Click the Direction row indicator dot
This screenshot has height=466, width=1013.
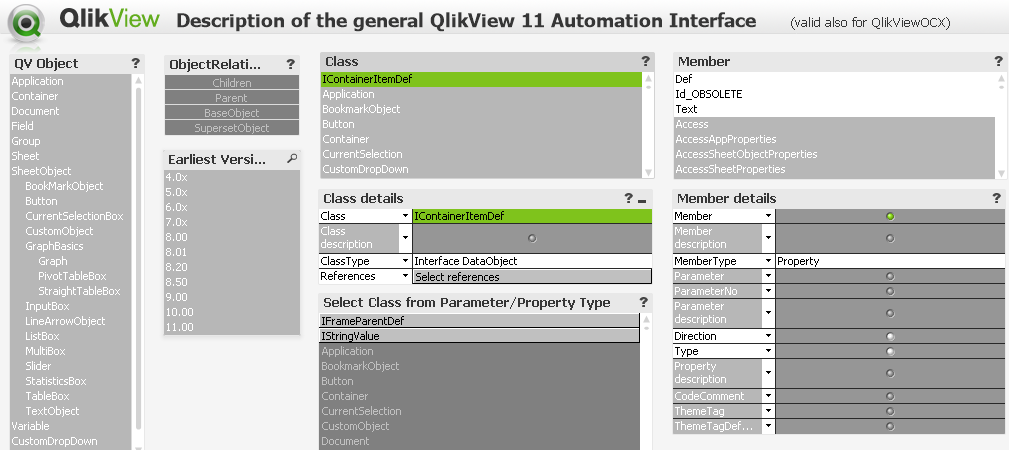(x=890, y=336)
